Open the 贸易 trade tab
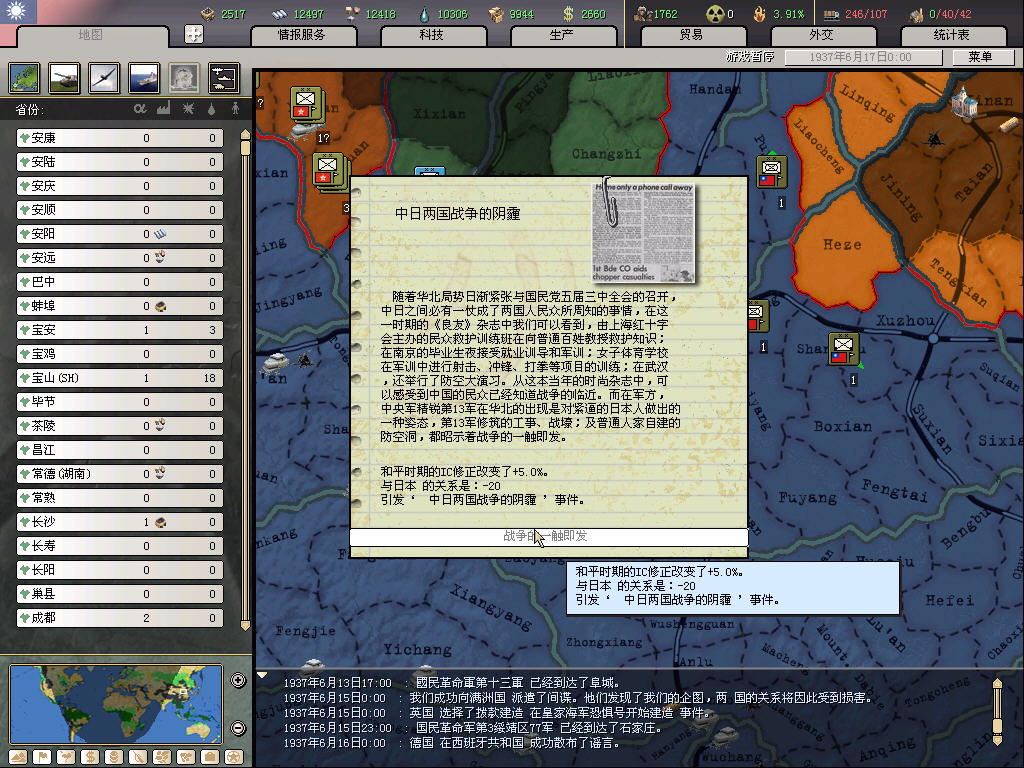 pyautogui.click(x=692, y=35)
